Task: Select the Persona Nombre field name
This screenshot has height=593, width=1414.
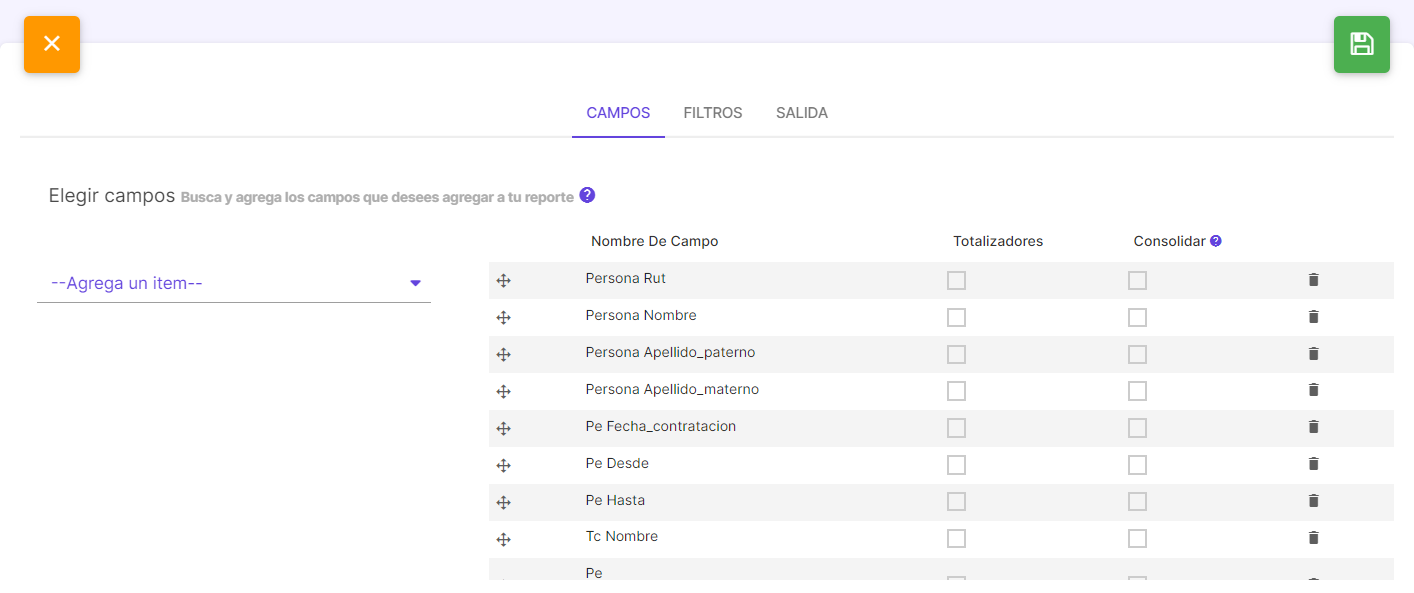Action: [641, 315]
